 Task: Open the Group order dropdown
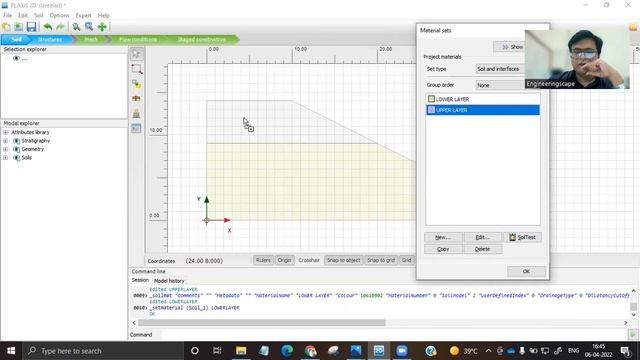[500, 85]
